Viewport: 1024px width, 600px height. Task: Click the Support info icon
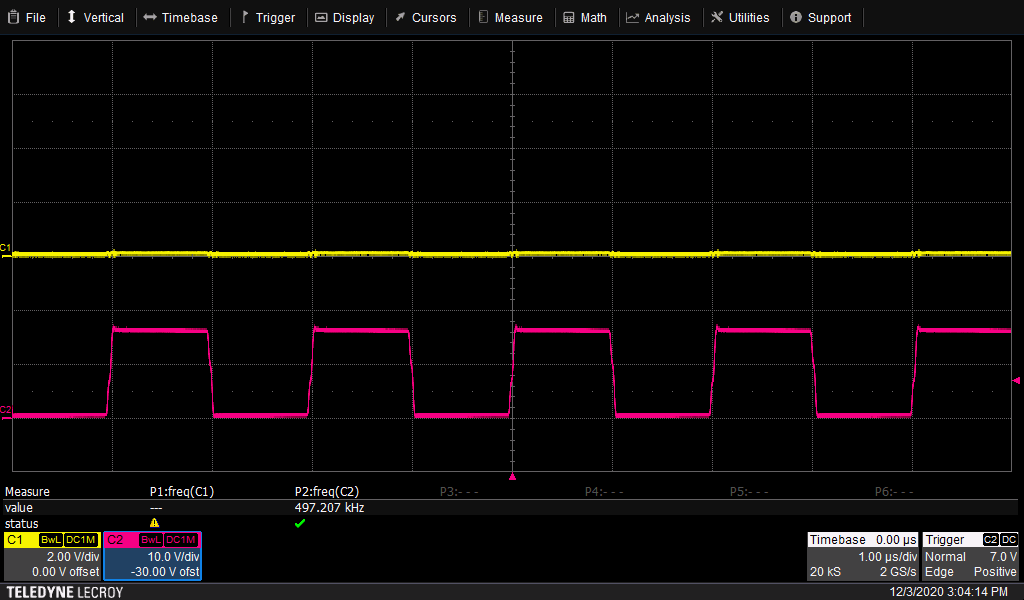coord(796,17)
